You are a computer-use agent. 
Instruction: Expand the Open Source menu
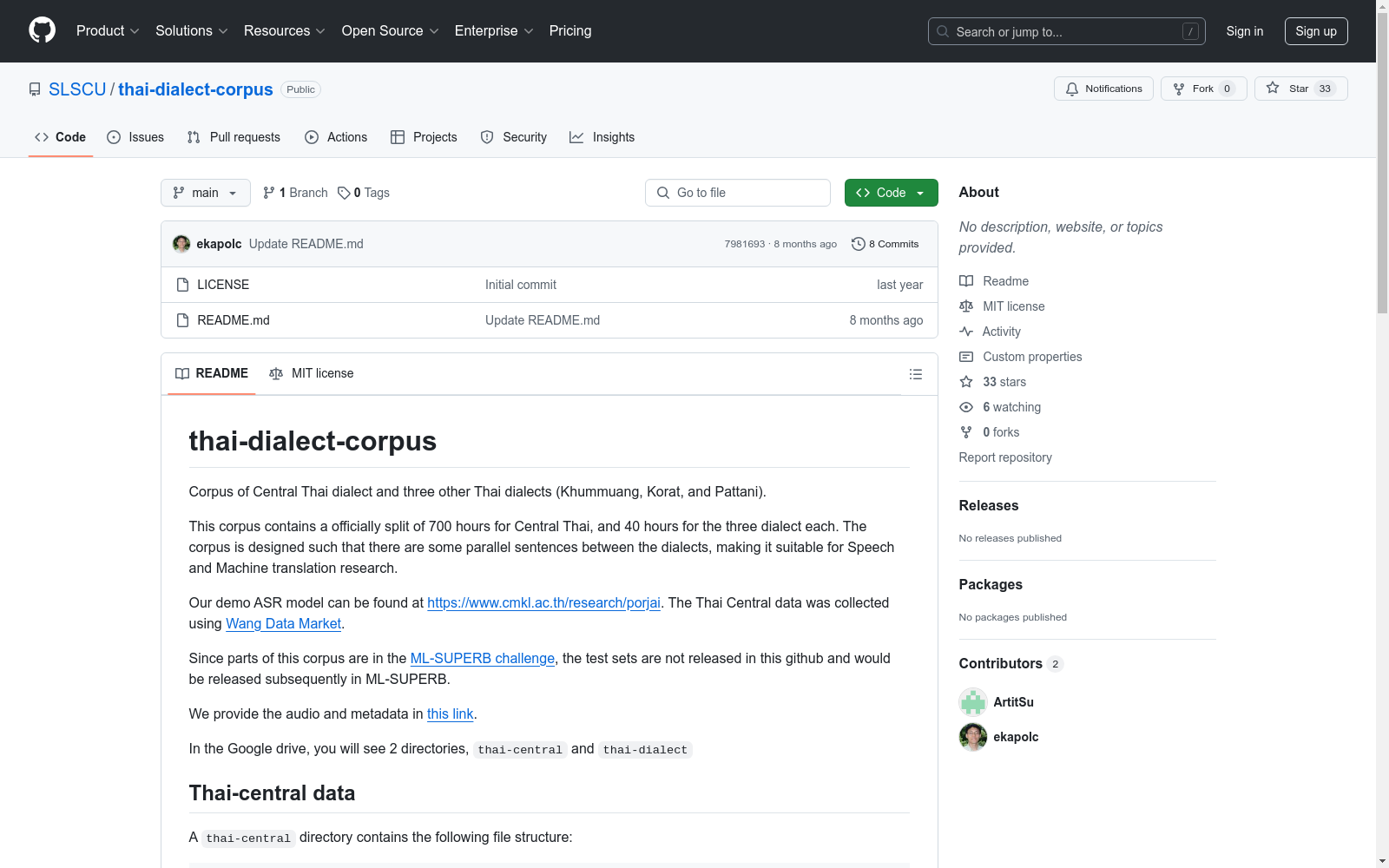391,31
